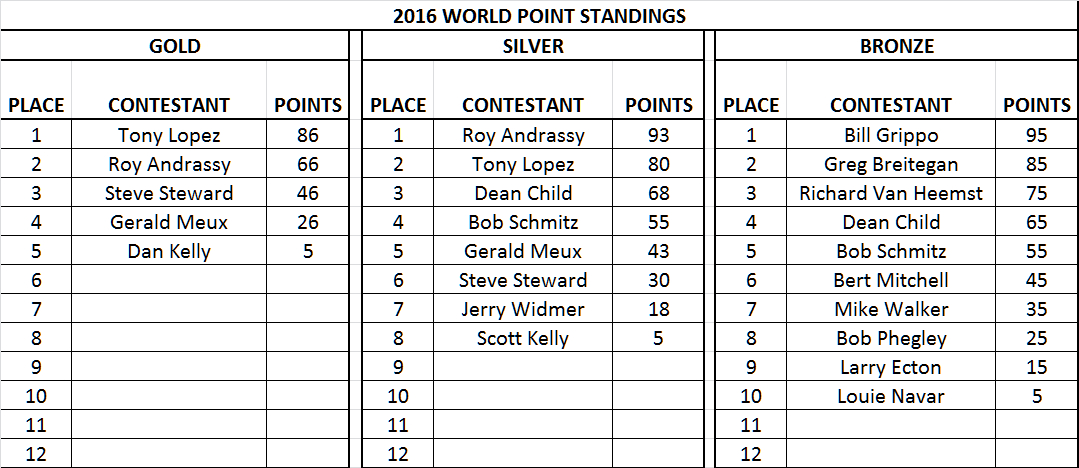Click Jerry Widmer's name cell

point(523,309)
